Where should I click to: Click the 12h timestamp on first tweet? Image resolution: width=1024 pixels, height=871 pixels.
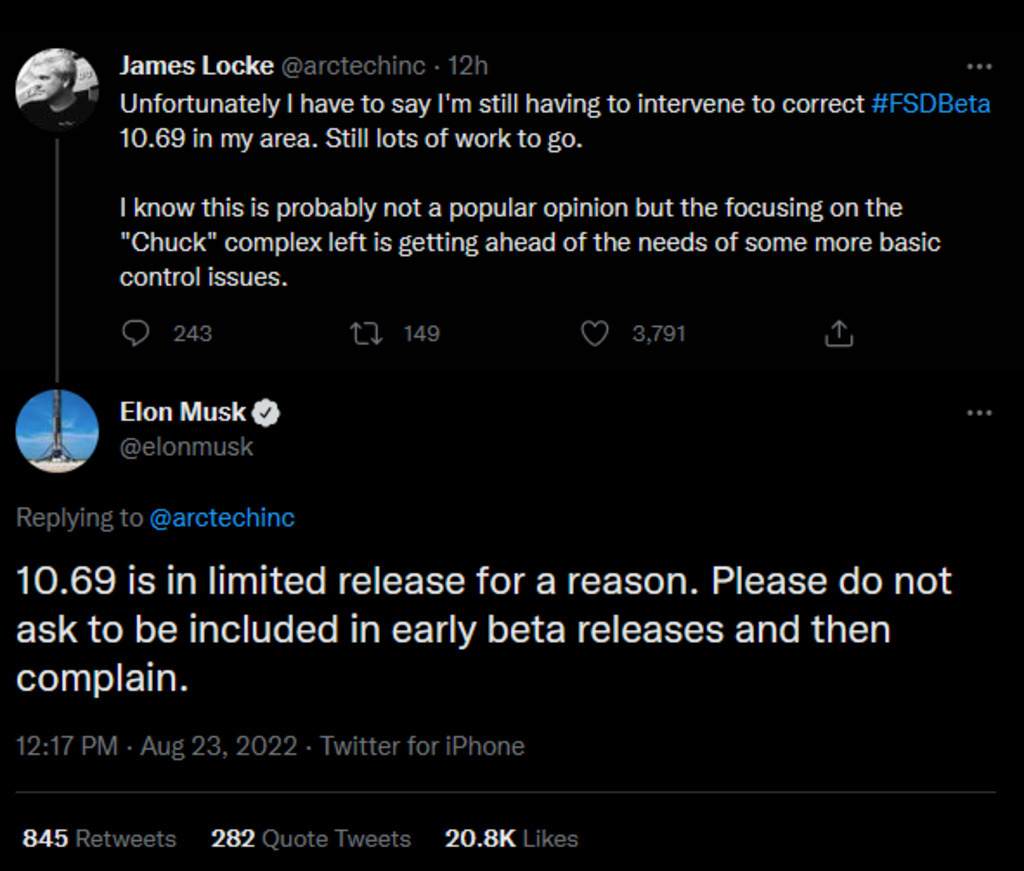click(x=468, y=66)
